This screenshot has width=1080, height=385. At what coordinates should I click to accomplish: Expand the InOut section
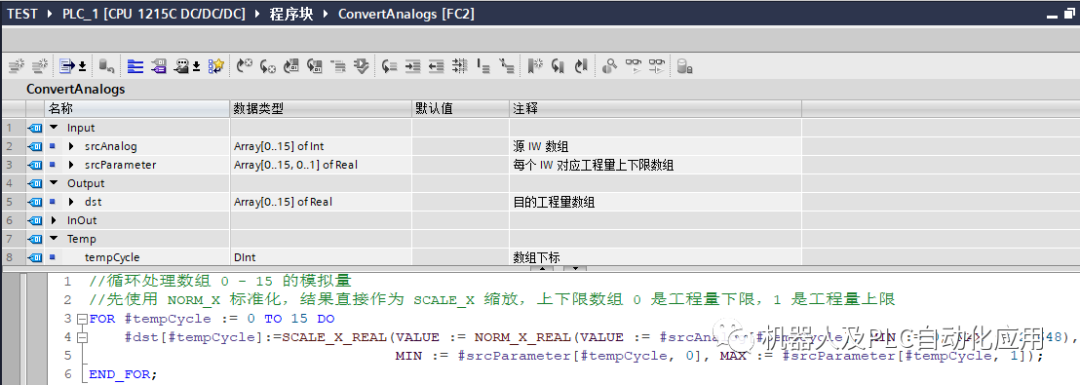tap(54, 220)
